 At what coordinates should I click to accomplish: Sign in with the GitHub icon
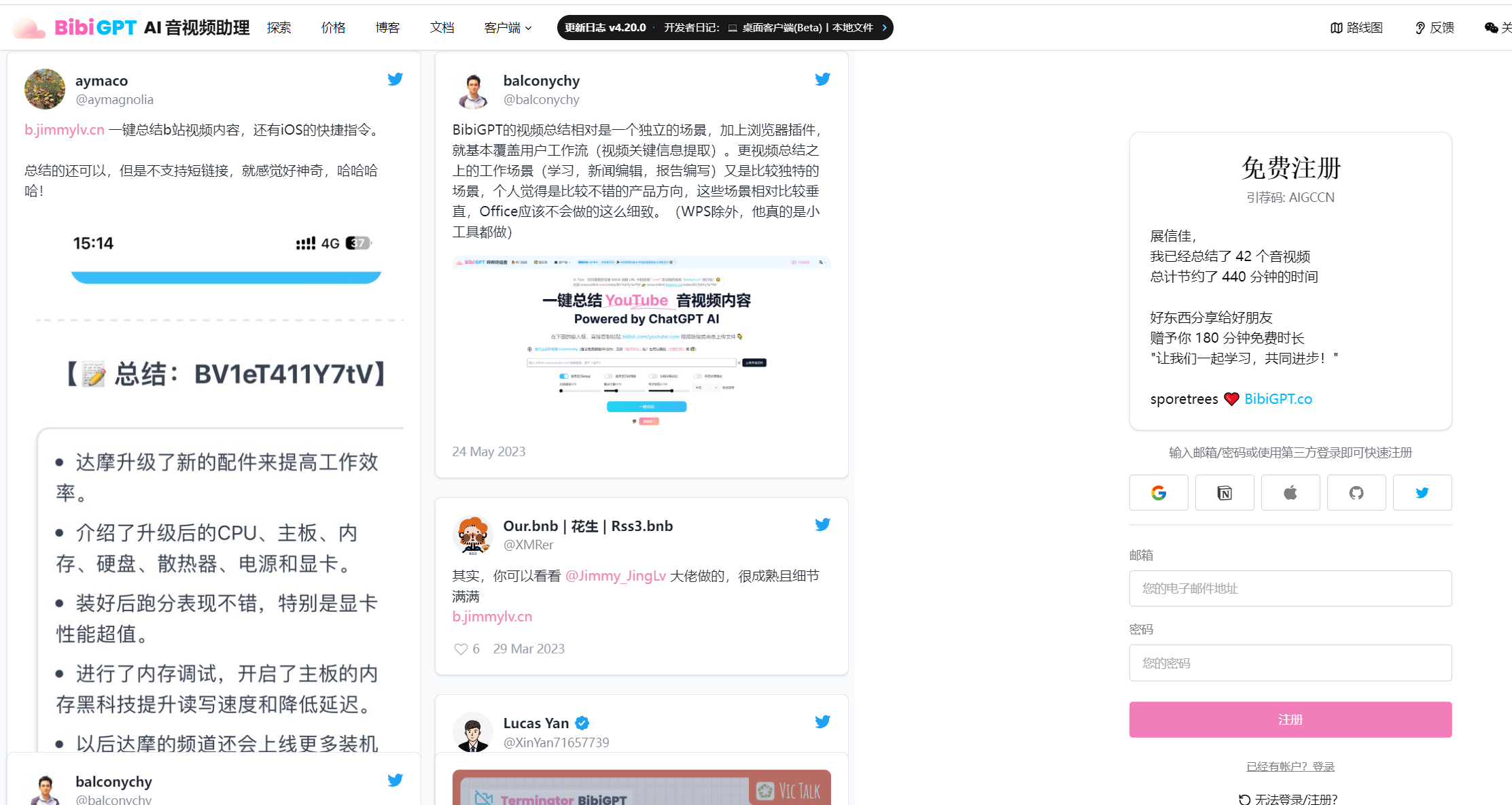coord(1356,492)
